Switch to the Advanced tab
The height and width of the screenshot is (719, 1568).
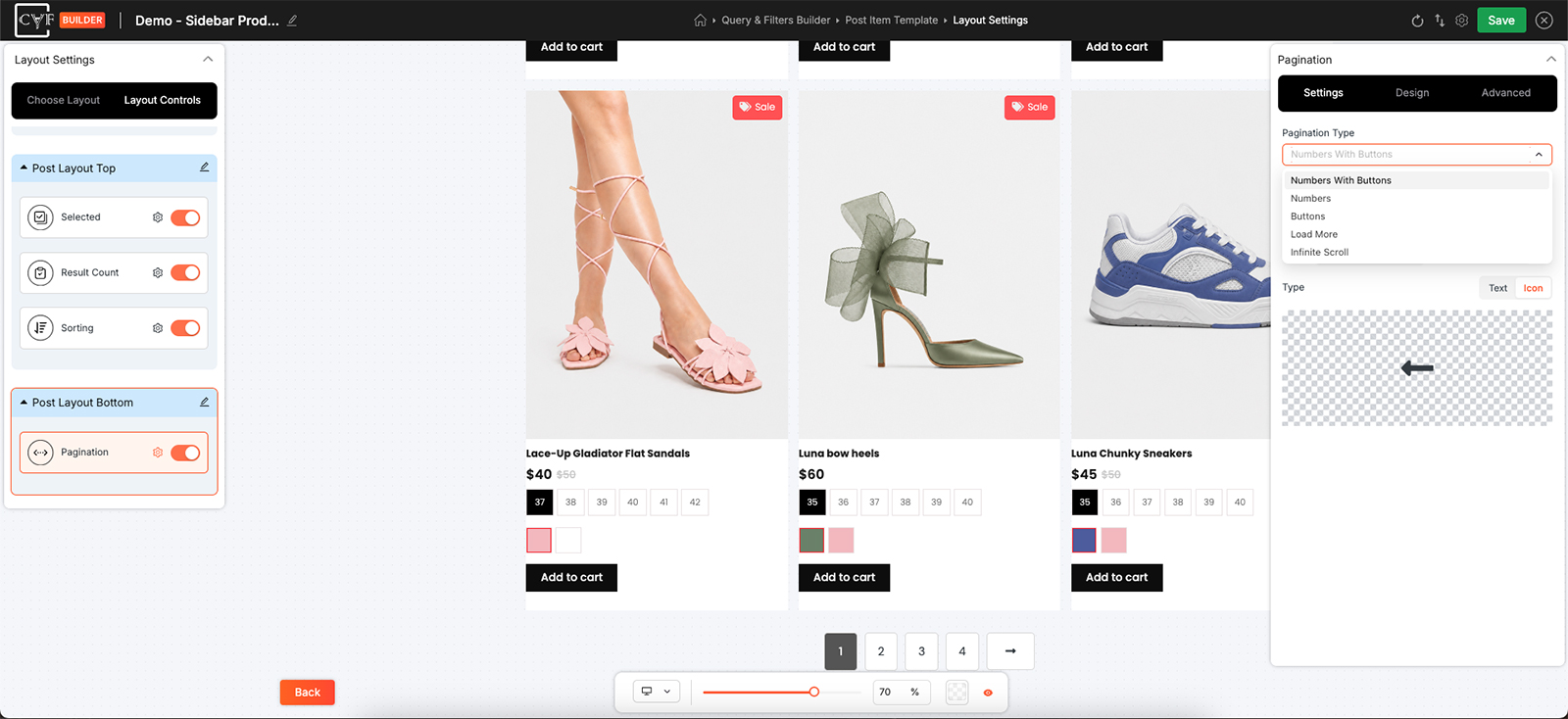[1505, 93]
